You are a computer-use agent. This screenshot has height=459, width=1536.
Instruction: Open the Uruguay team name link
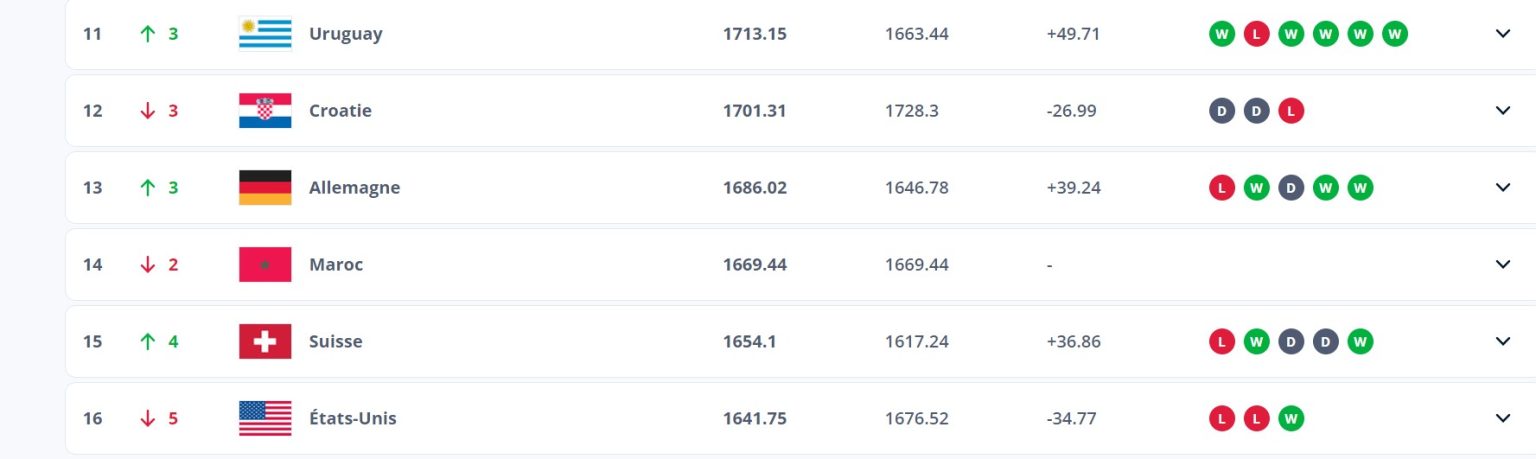click(x=346, y=34)
